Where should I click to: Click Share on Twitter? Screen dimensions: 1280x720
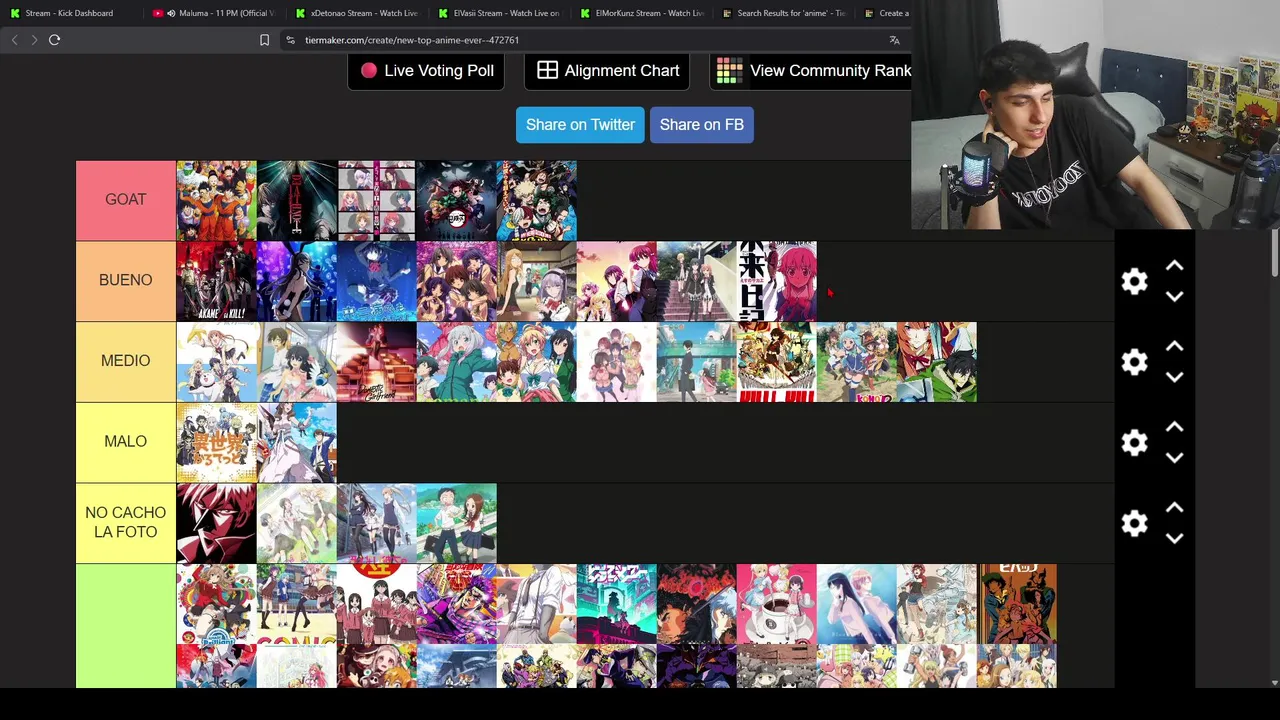point(580,125)
